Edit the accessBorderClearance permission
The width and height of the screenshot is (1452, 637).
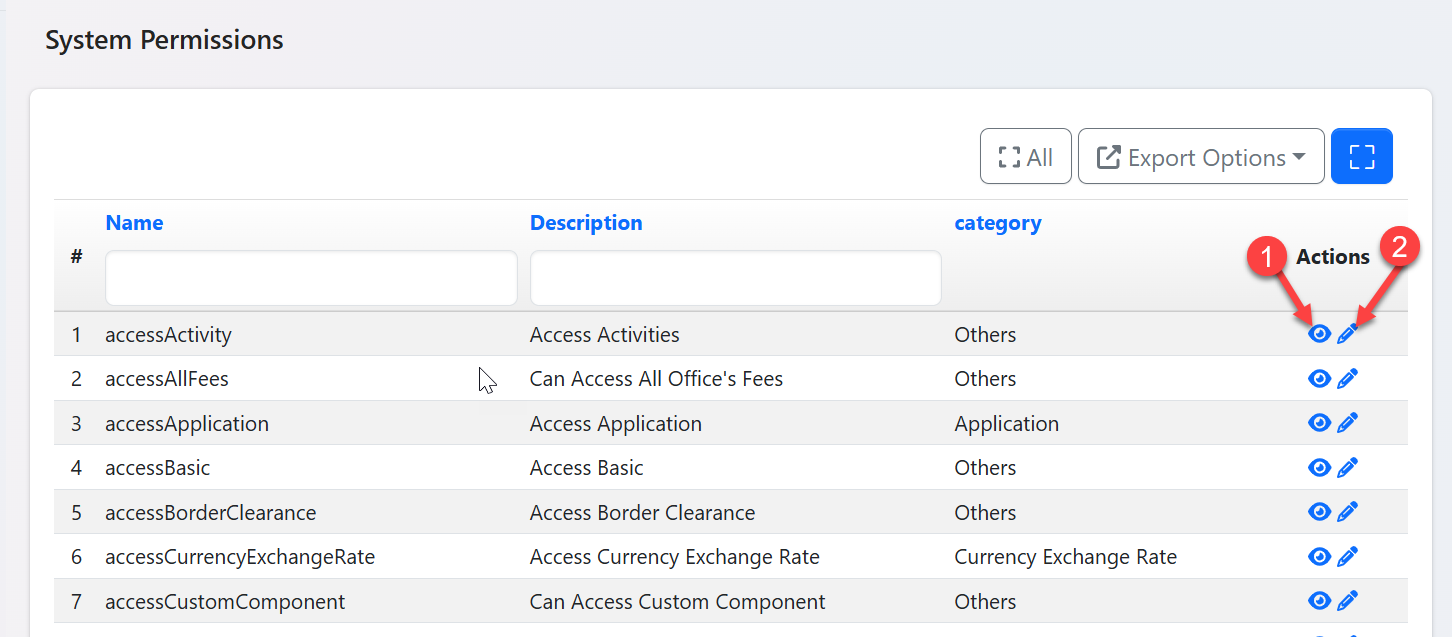(1347, 512)
